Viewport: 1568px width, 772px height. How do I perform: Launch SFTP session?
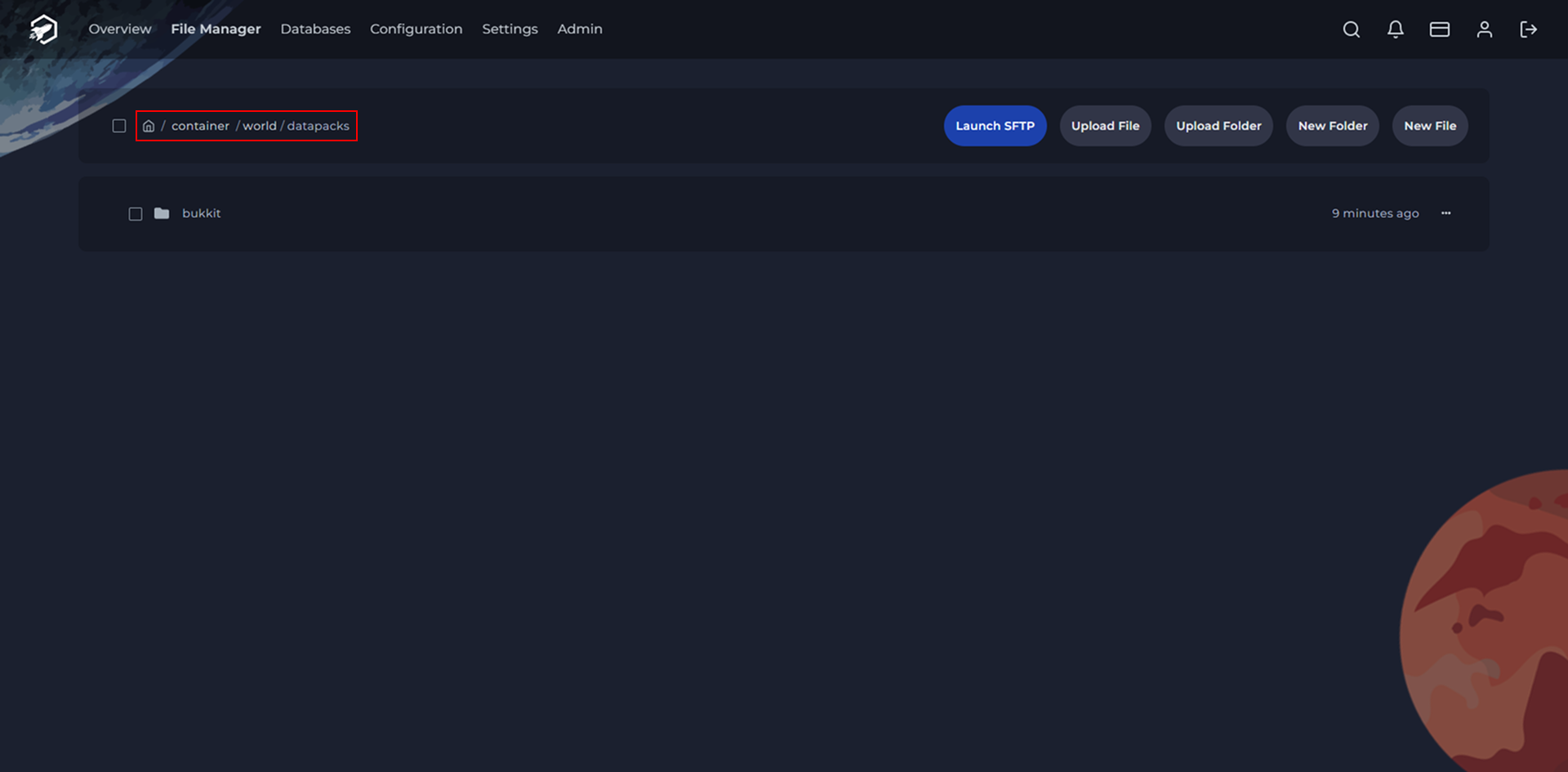click(x=995, y=126)
